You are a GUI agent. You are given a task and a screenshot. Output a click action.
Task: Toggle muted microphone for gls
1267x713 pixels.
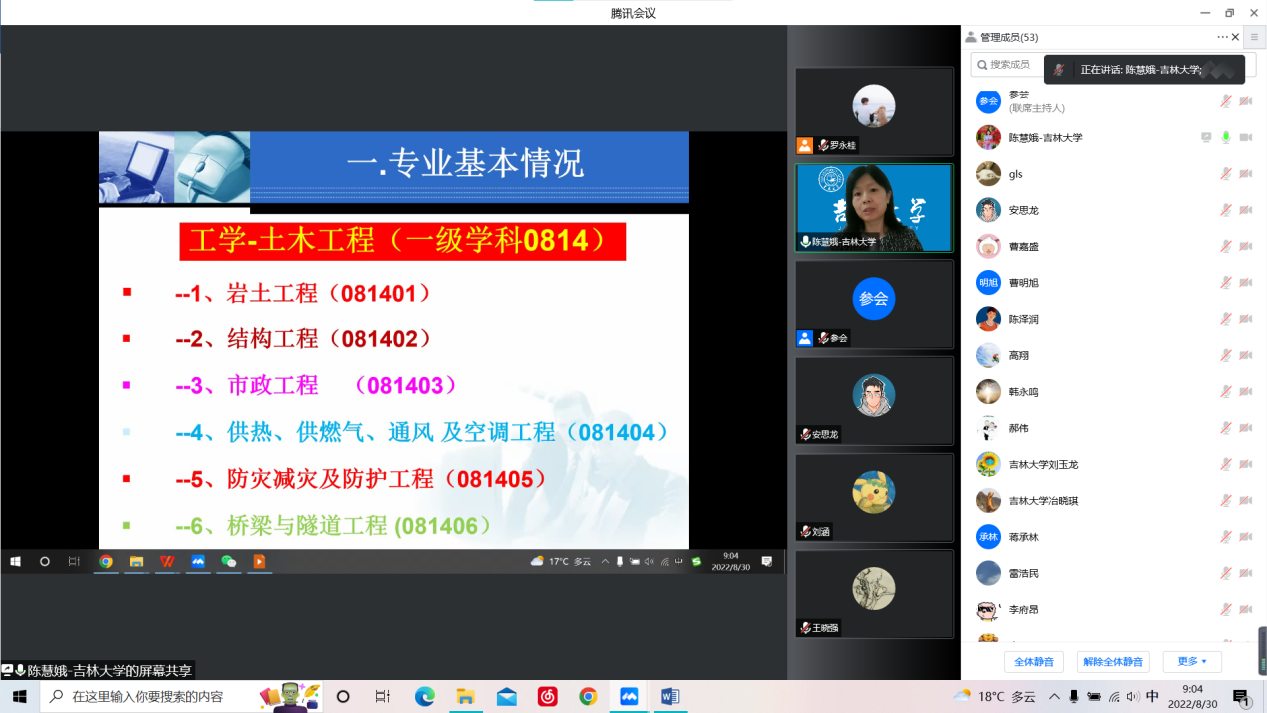point(1226,174)
